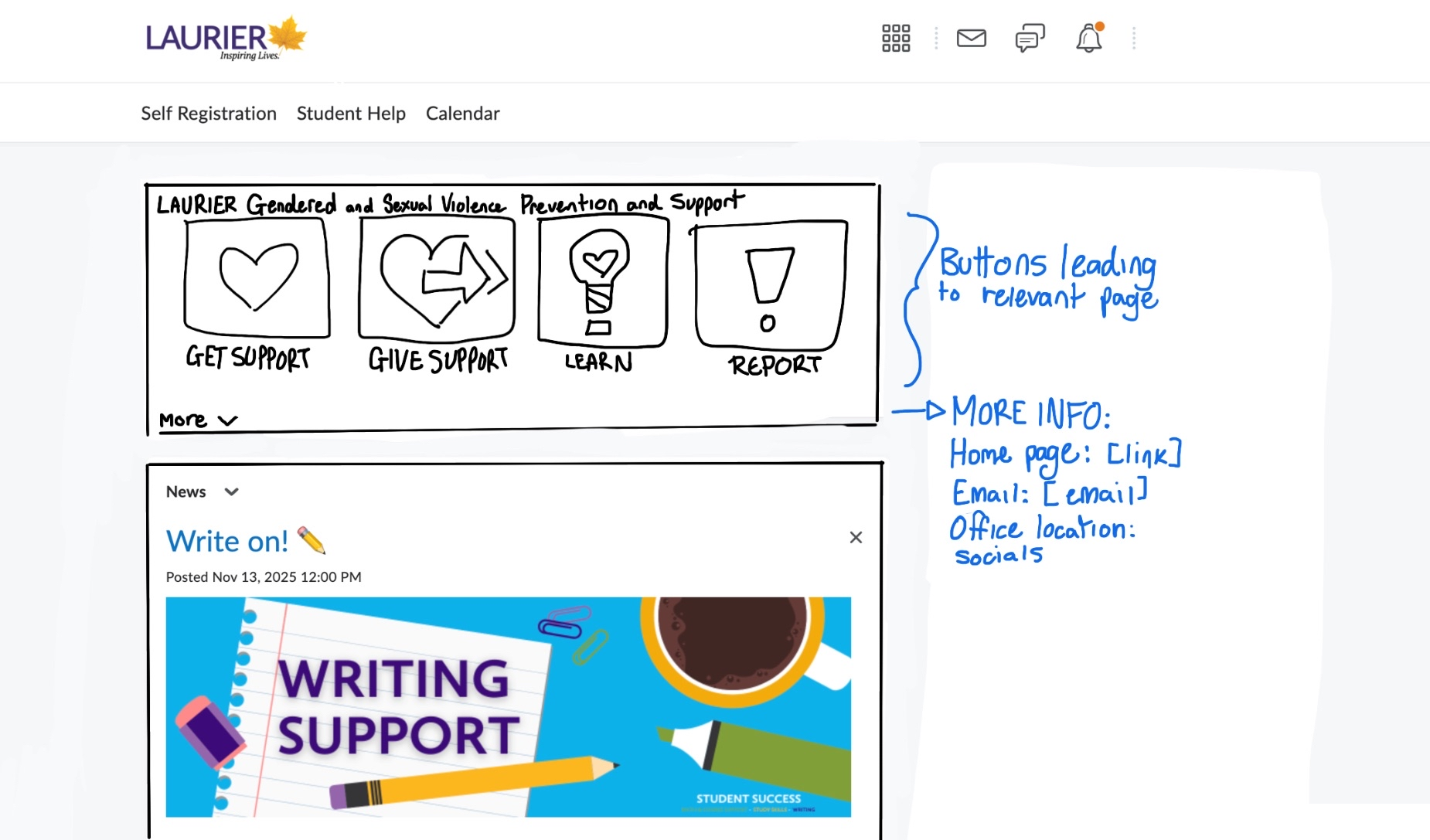Open the update alerts bell icon
Viewport: 1430px width, 840px height.
pyautogui.click(x=1089, y=38)
